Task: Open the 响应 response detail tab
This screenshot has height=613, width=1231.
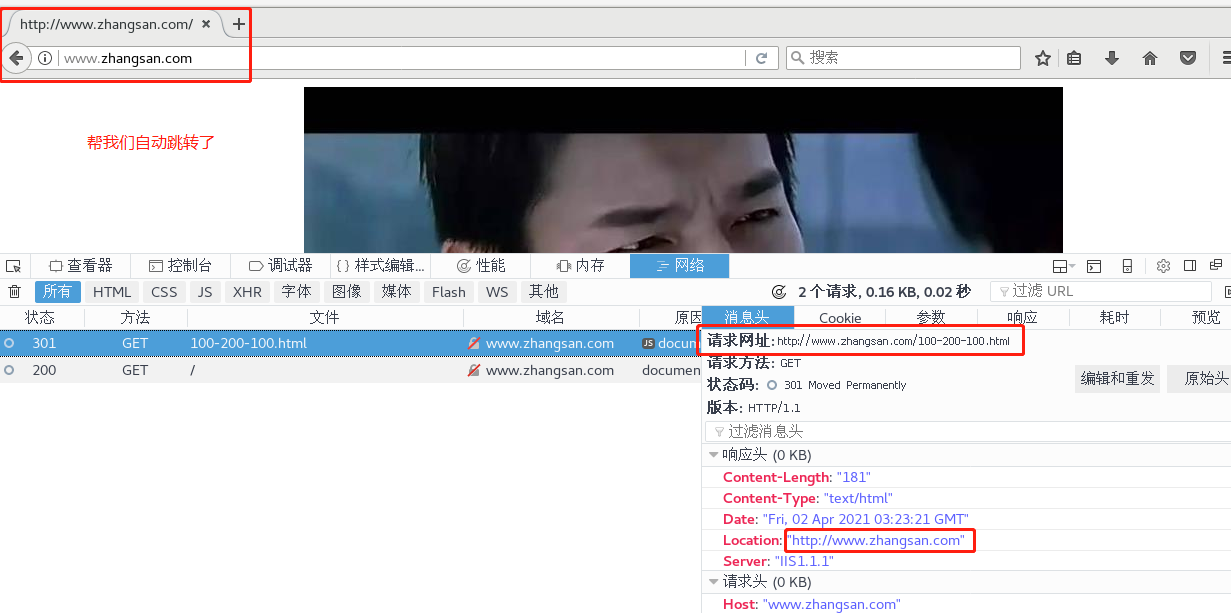Action: coord(1022,317)
